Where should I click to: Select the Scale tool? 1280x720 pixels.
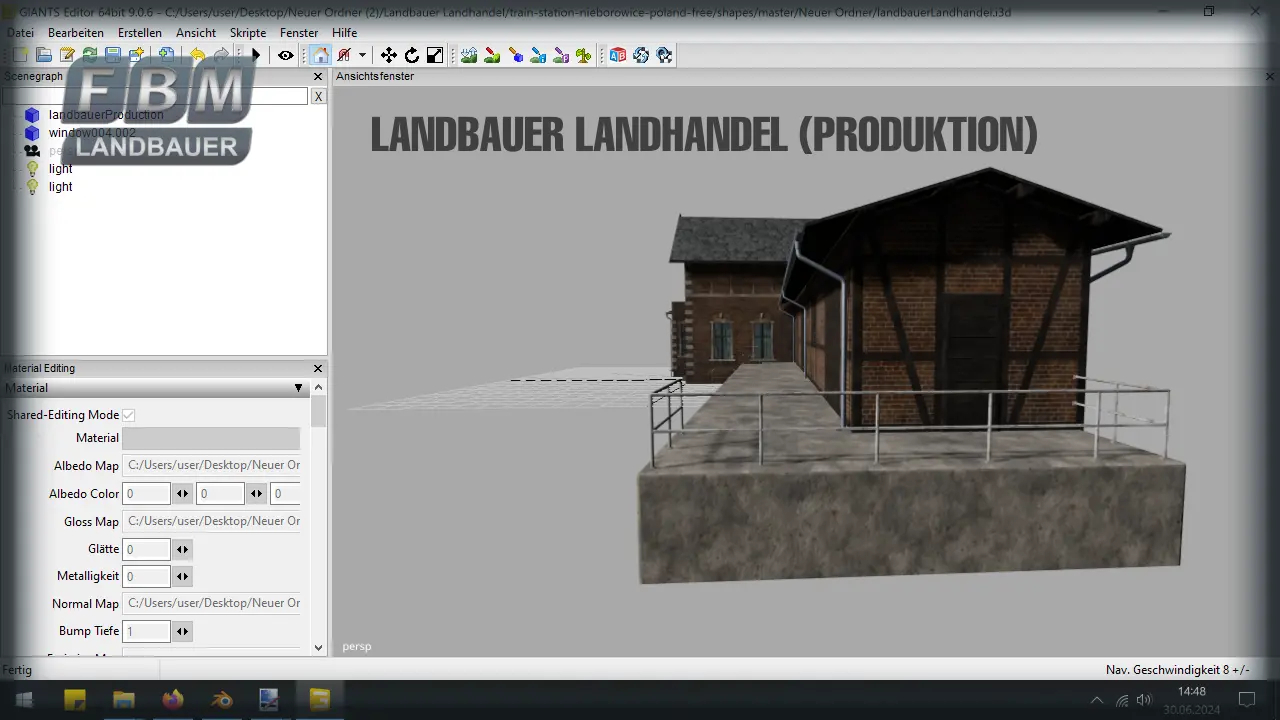click(435, 55)
